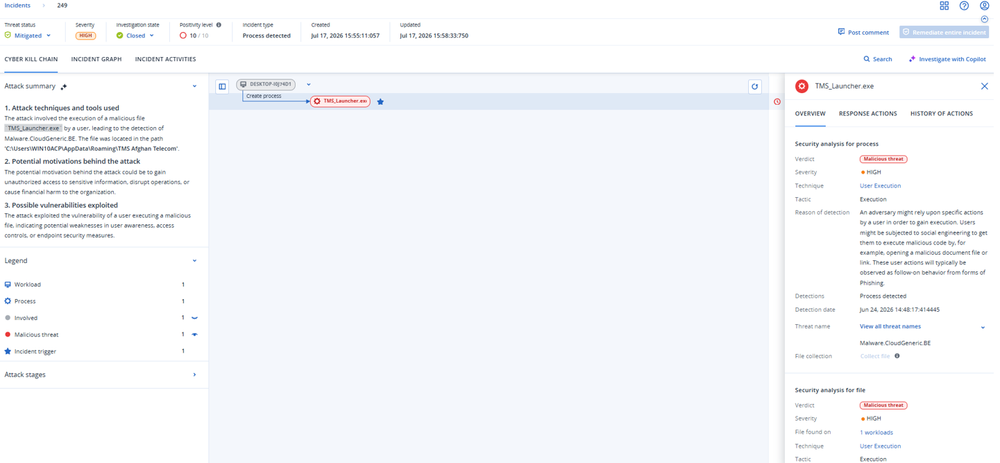Open the Overview tab in details panel
Image resolution: width=1000 pixels, height=463 pixels.
tap(810, 114)
